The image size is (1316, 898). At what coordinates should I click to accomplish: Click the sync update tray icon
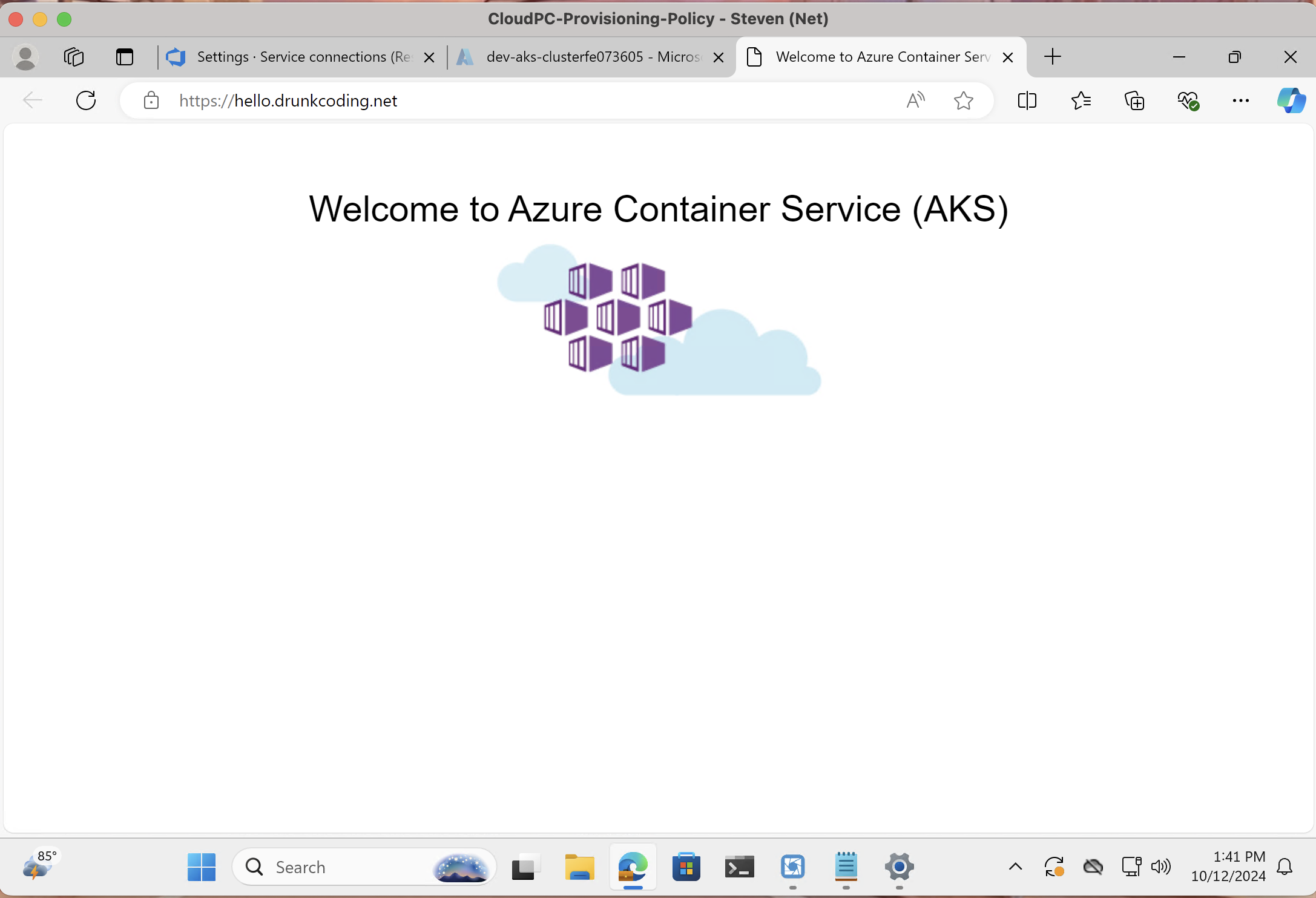coord(1054,867)
